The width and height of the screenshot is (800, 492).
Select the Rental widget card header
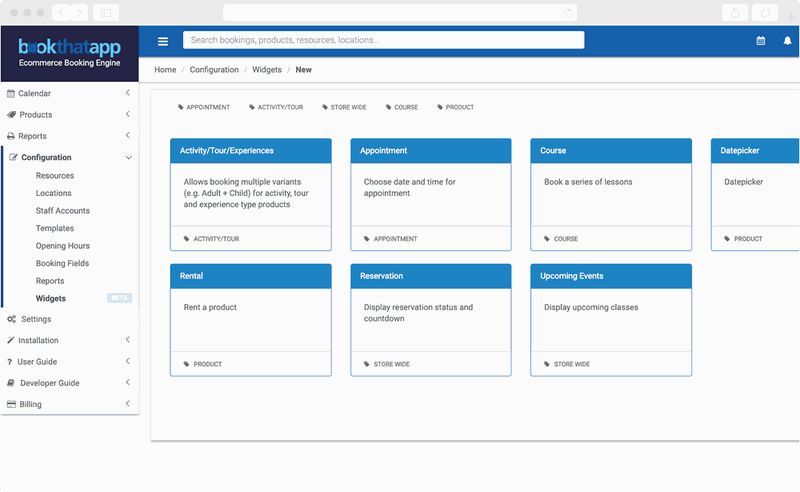pyautogui.click(x=251, y=276)
